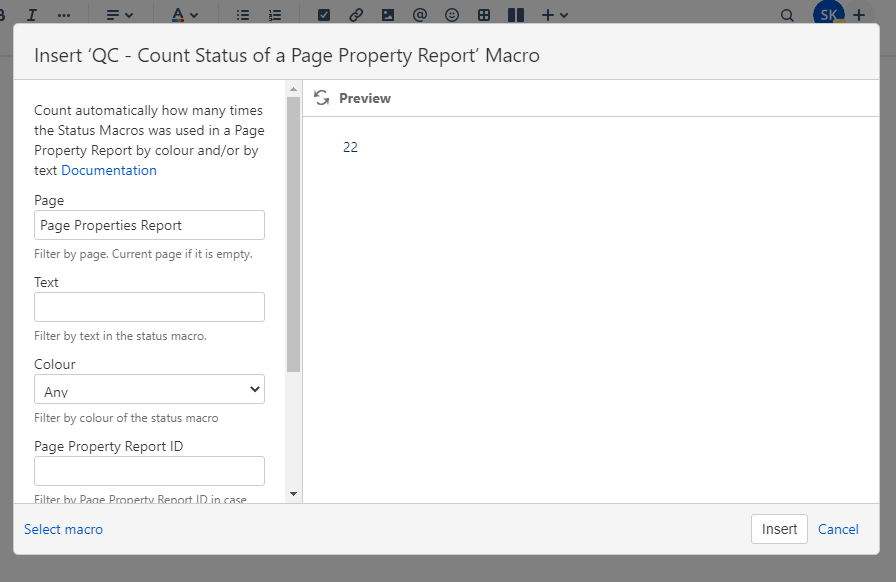Click the SK profile avatar
This screenshot has width=896, height=582.
point(828,14)
